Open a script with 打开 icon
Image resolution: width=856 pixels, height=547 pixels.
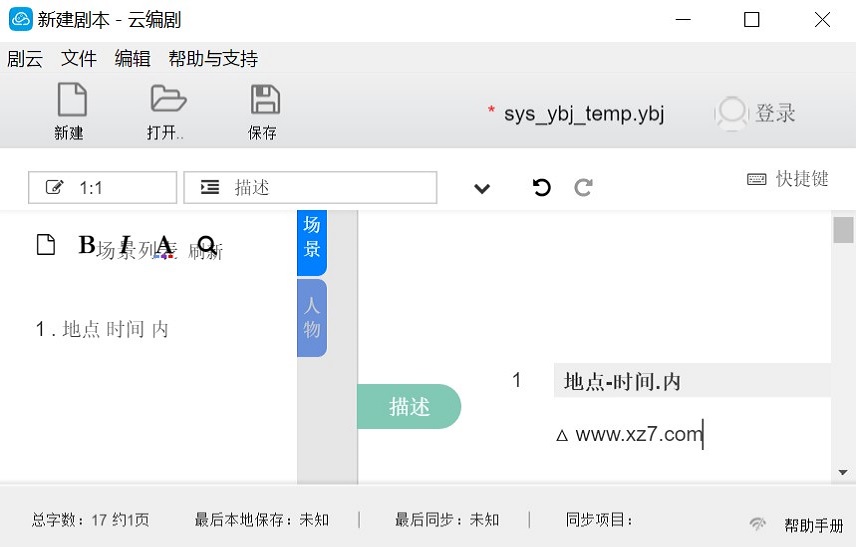pyautogui.click(x=167, y=101)
